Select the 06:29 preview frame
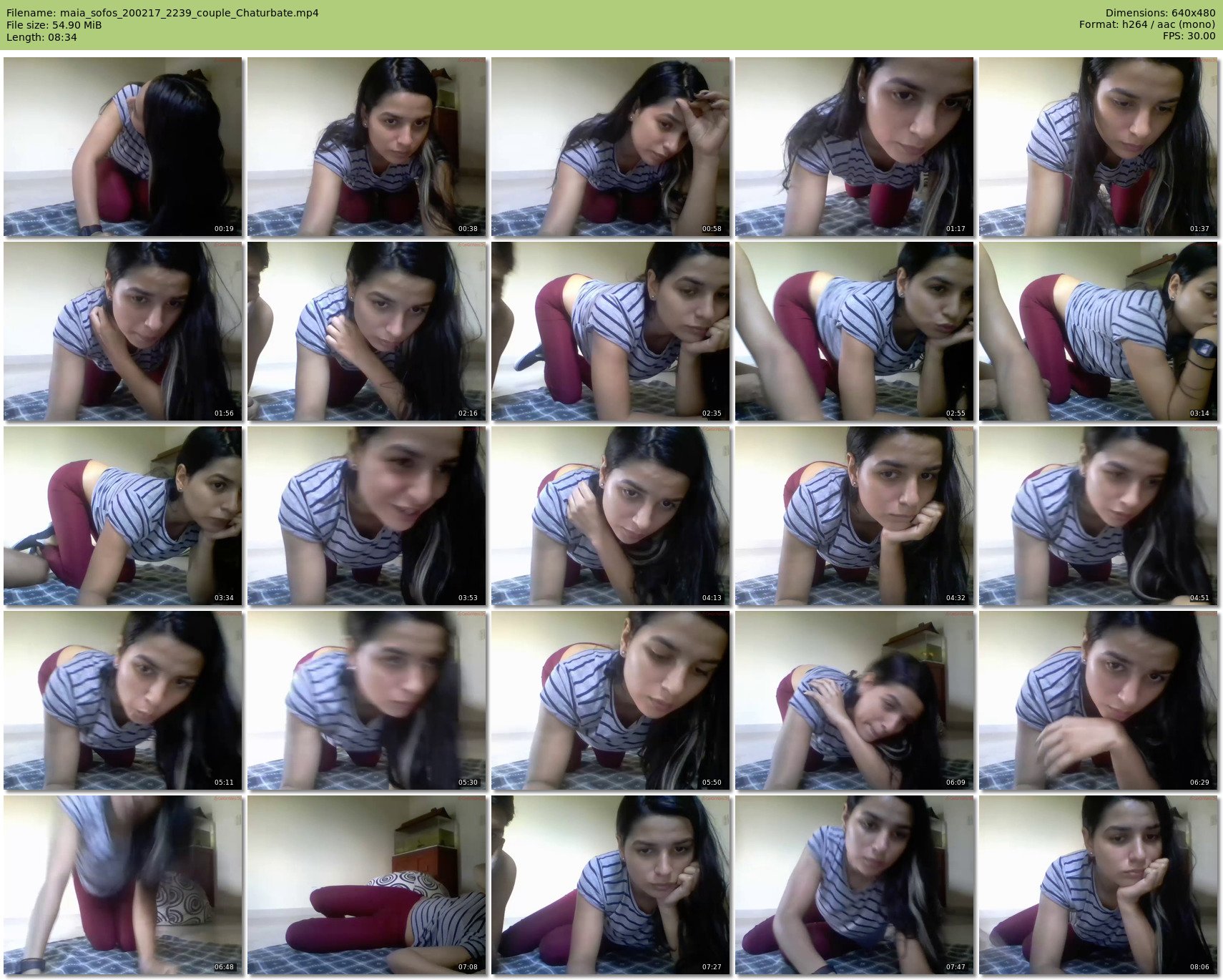This screenshot has height=980, width=1223. tap(1099, 700)
